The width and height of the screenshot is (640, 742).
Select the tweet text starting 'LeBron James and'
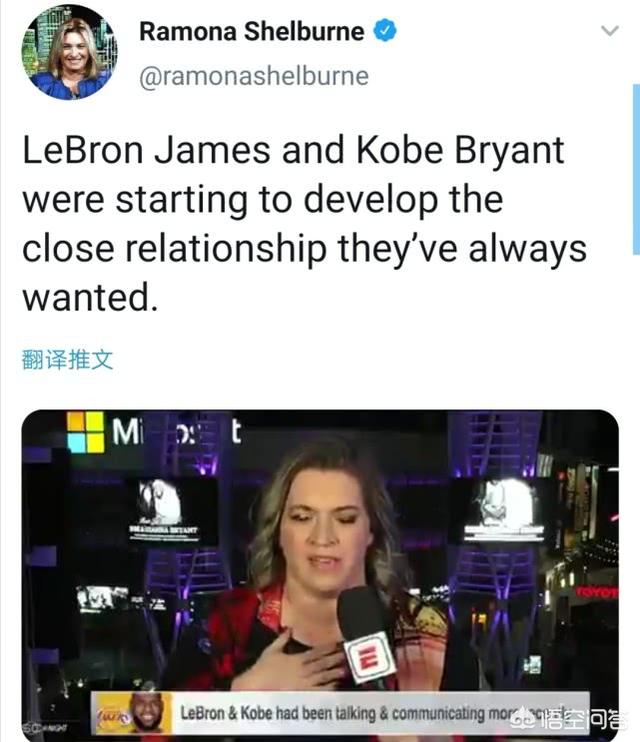click(304, 223)
